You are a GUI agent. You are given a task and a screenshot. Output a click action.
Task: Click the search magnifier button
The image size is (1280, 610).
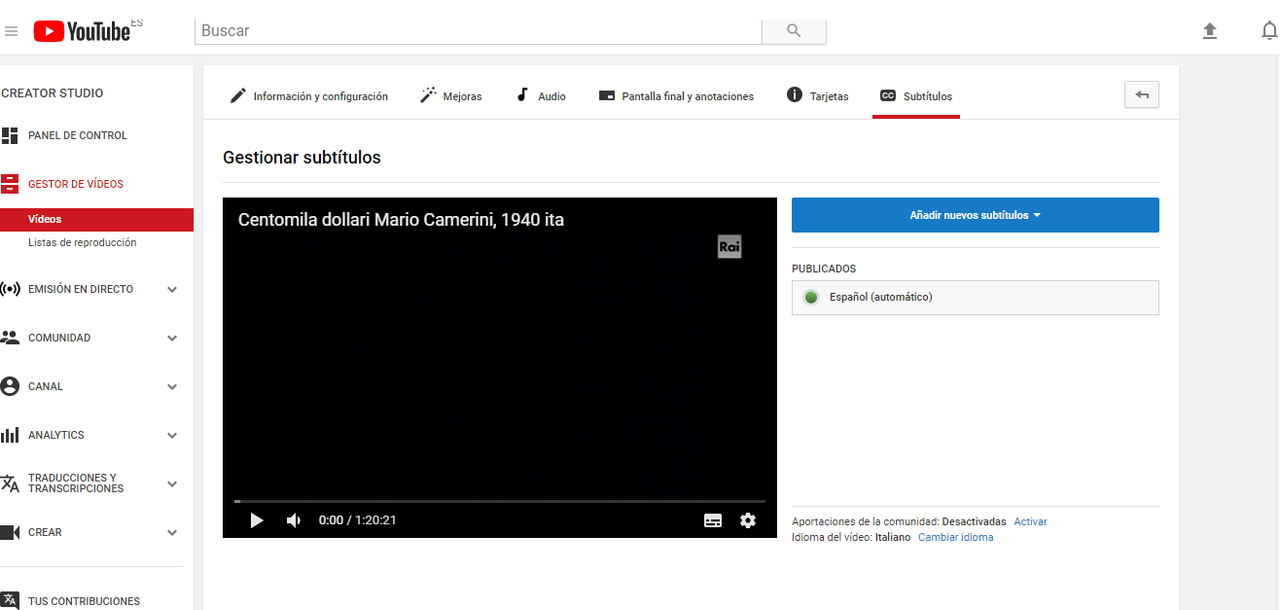tap(794, 31)
